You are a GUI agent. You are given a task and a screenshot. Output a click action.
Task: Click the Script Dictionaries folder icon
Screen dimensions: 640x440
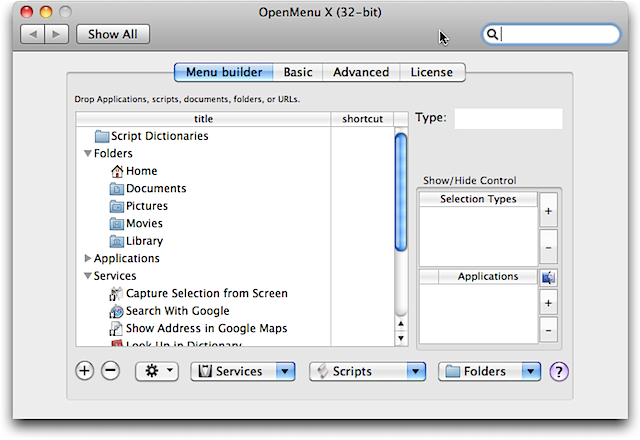click(102, 136)
